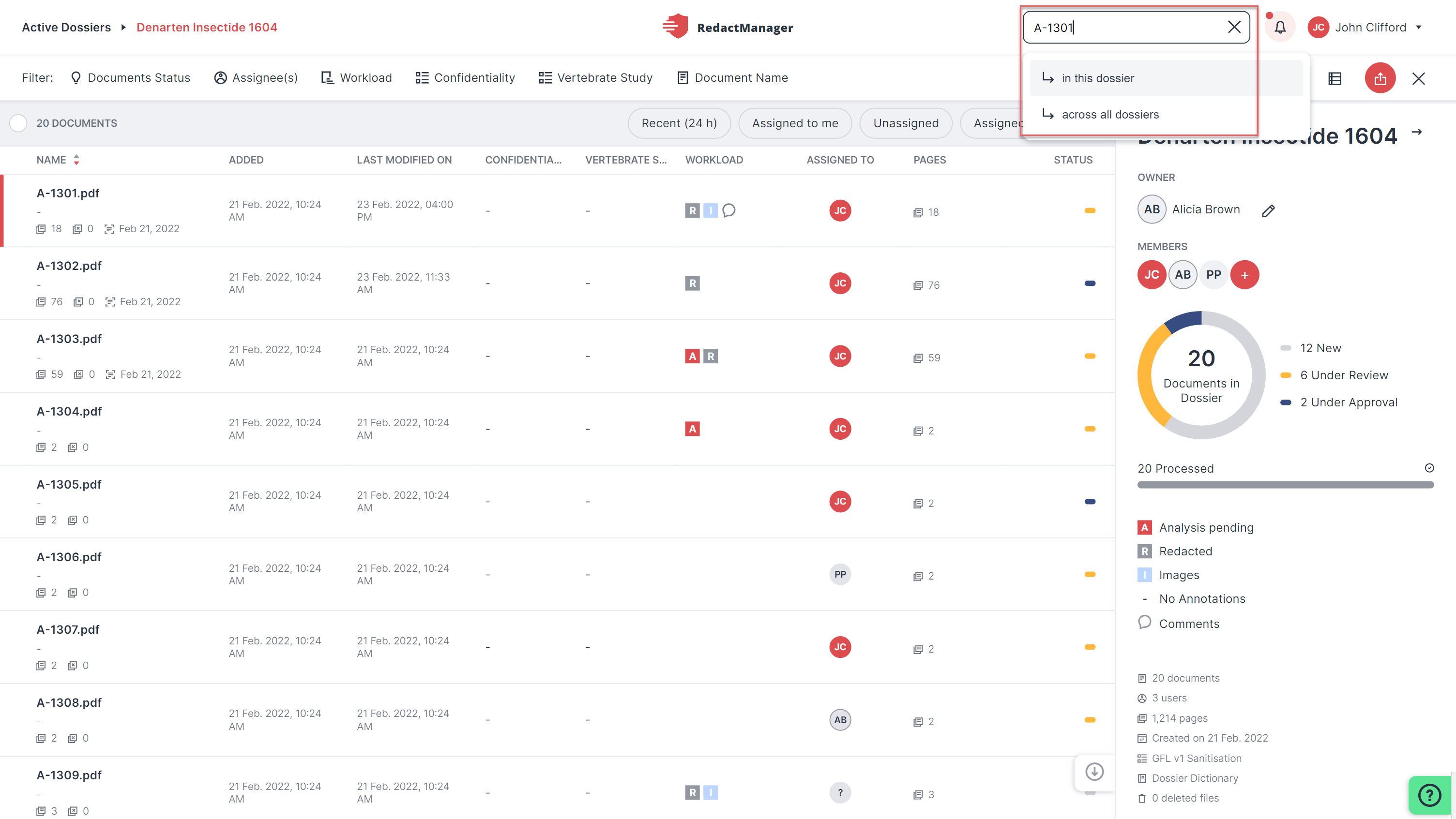Toggle the Comments workload filter

1179,624
